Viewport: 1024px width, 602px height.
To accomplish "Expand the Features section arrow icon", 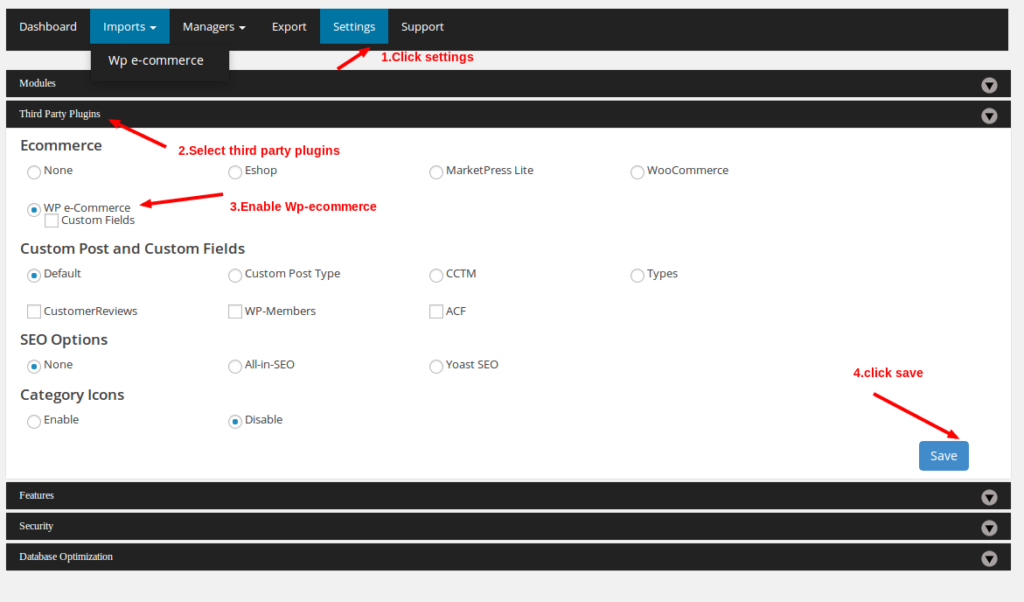I will 989,498.
